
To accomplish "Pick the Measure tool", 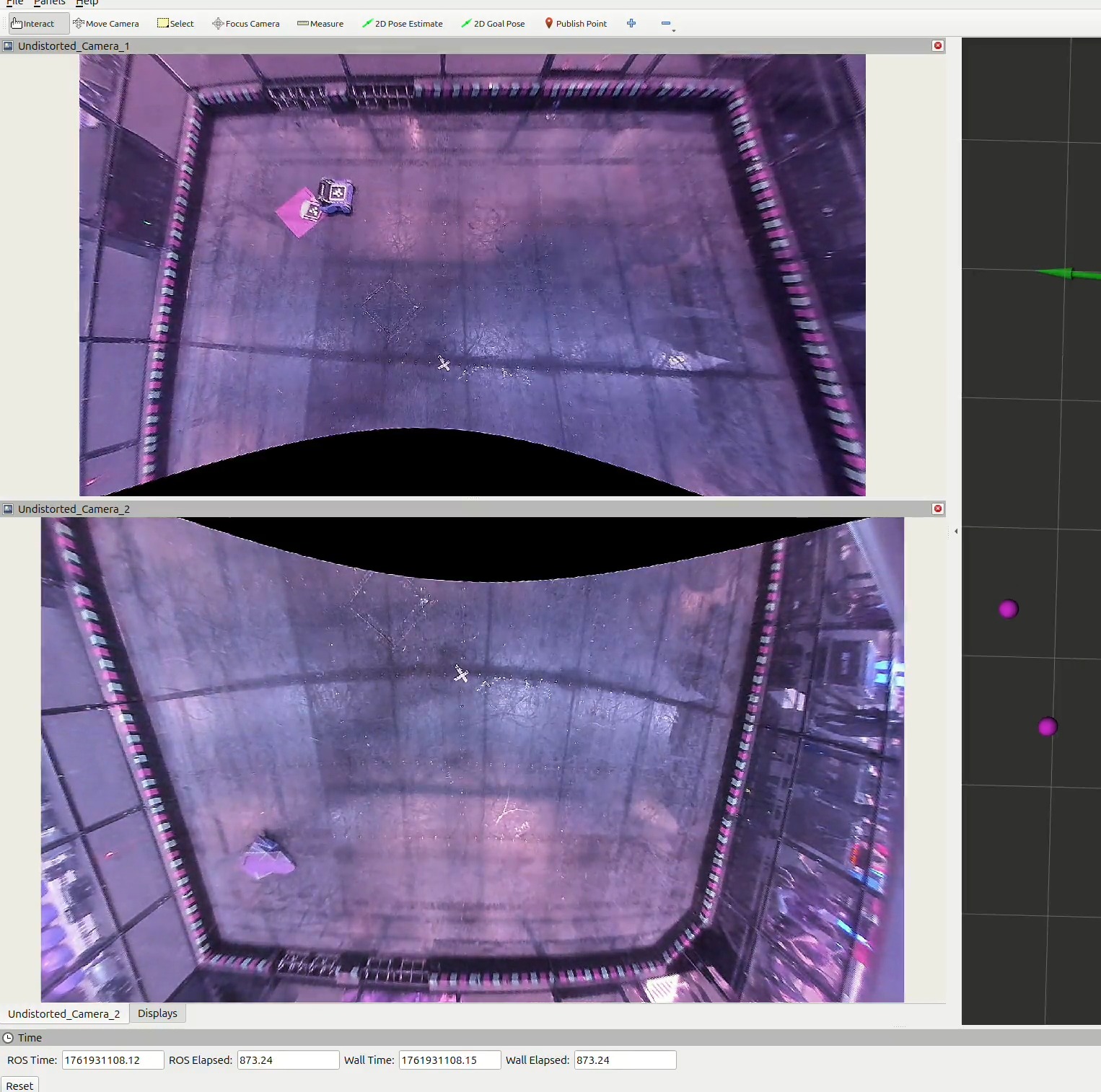I will pyautogui.click(x=320, y=24).
